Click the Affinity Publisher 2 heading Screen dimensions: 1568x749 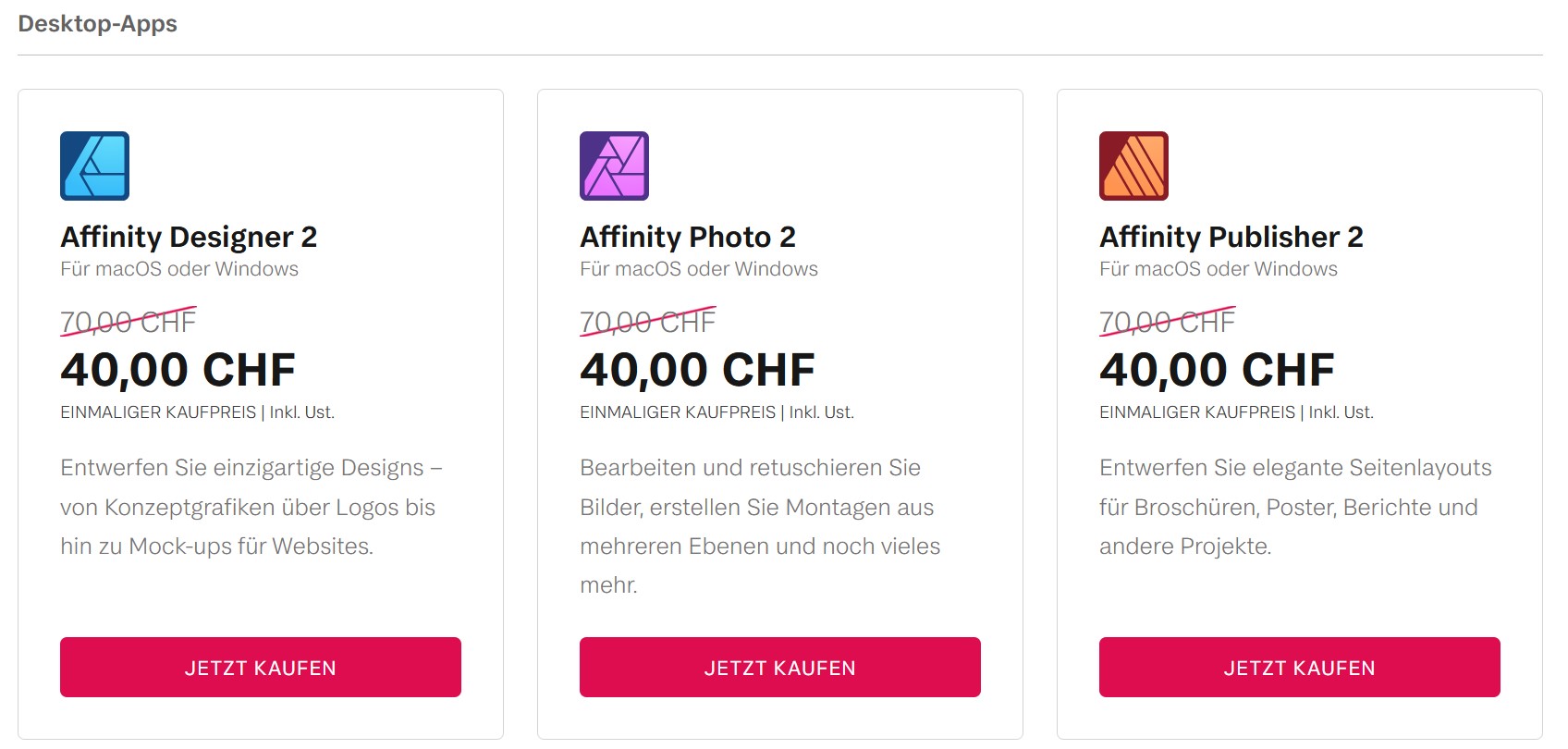[x=1231, y=237]
